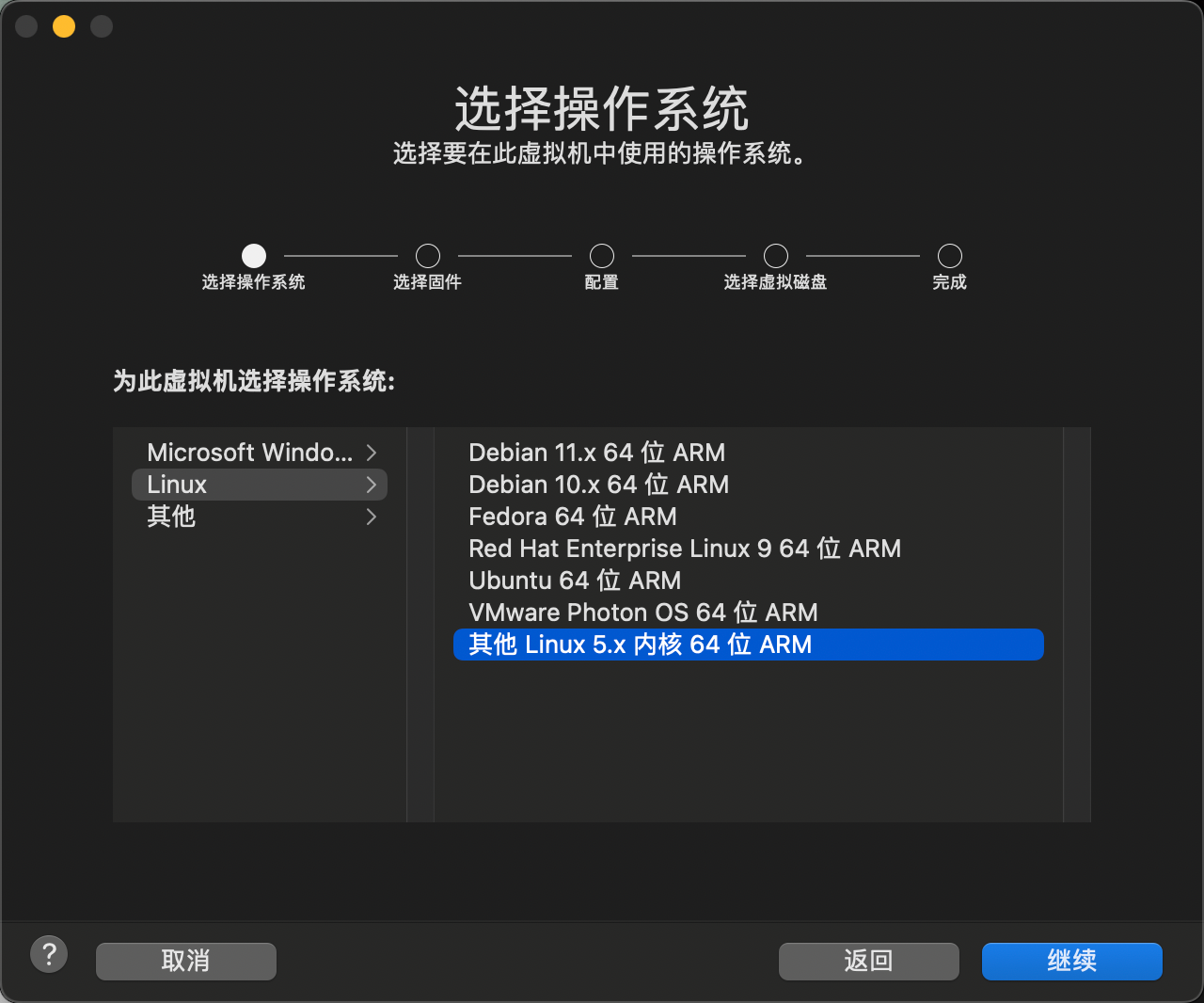Click the 配置 step indicator
The image size is (1204, 1003).
(x=601, y=254)
